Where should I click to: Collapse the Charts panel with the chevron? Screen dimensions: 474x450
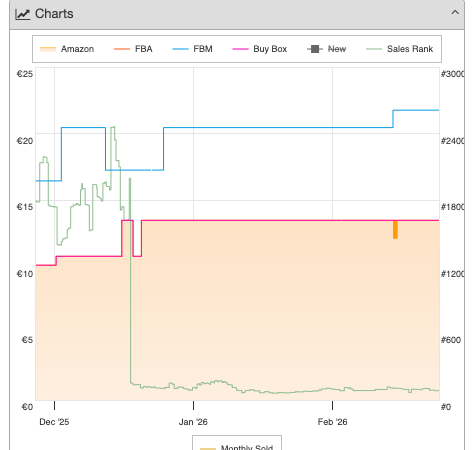point(455,13)
